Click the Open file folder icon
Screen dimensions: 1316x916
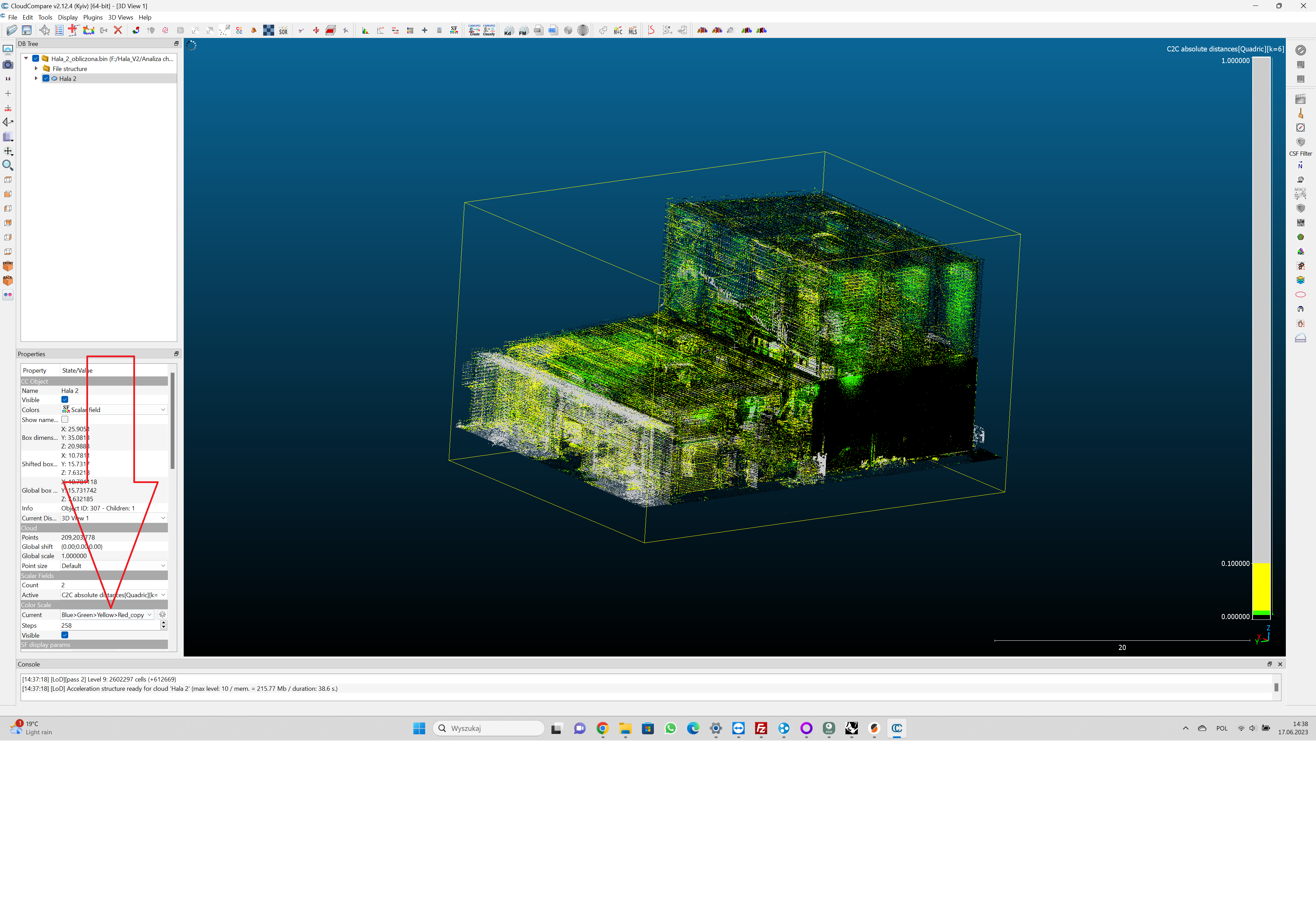(x=11, y=31)
